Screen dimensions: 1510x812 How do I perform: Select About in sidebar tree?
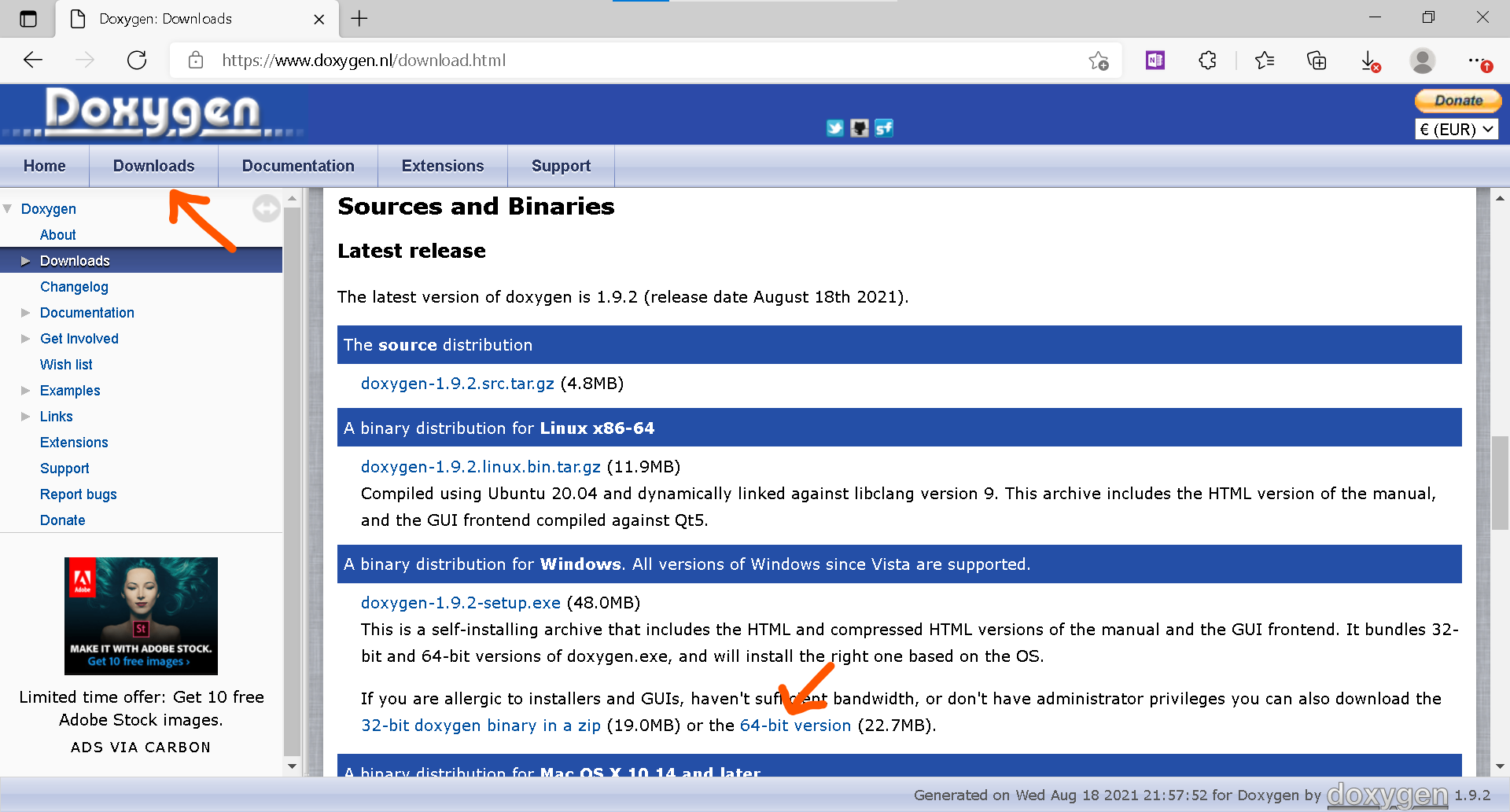pos(58,235)
